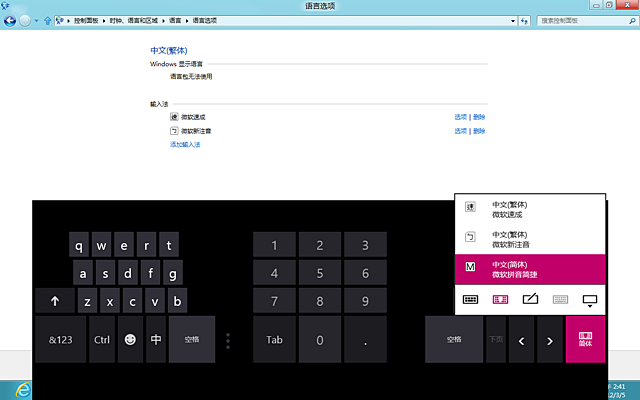Click the greyed-out full keyboard layout icon
The height and width of the screenshot is (400, 640).
pyautogui.click(x=560, y=300)
